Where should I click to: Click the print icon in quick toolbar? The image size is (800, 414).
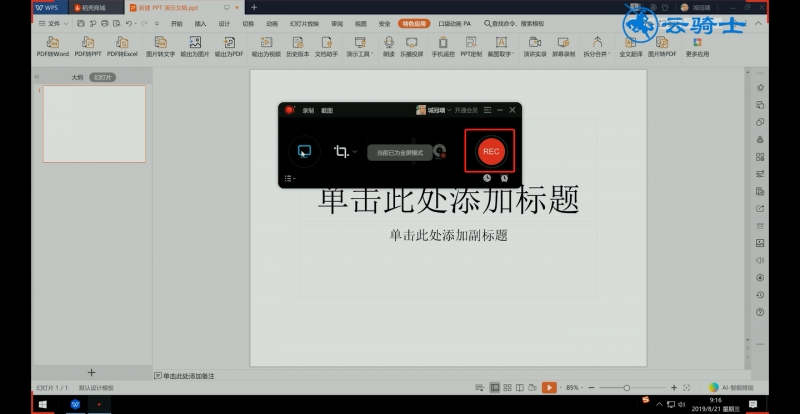[105, 23]
